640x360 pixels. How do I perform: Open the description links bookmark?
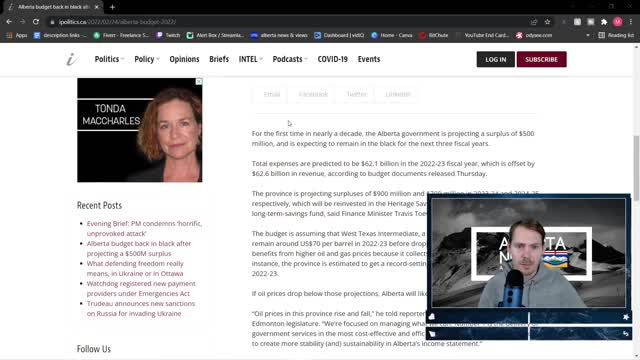60,36
